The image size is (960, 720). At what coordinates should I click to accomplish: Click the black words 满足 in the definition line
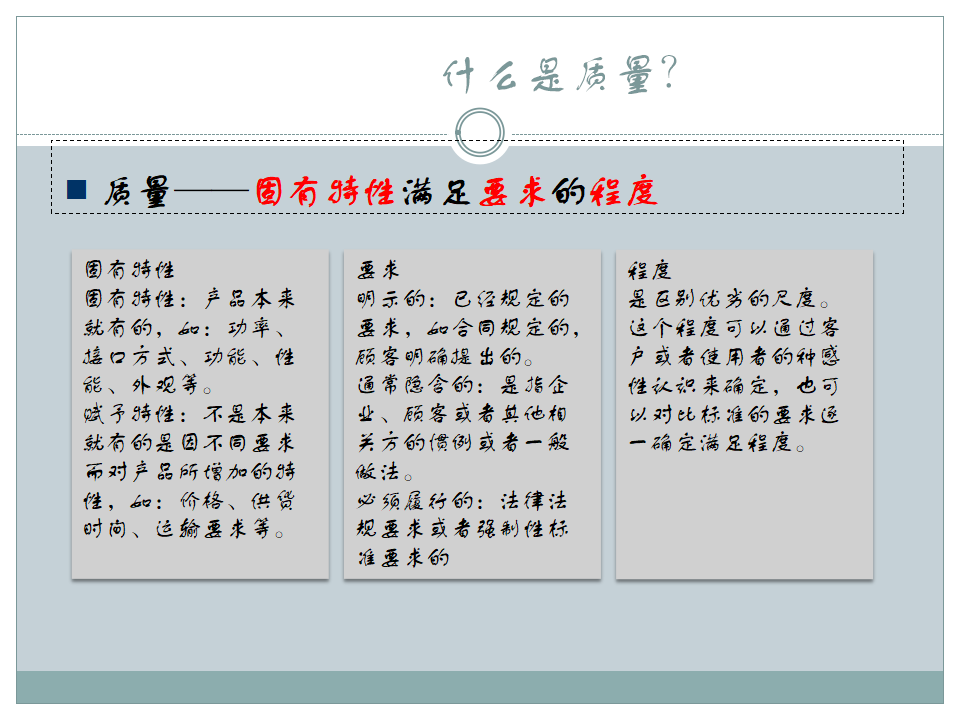tap(436, 192)
